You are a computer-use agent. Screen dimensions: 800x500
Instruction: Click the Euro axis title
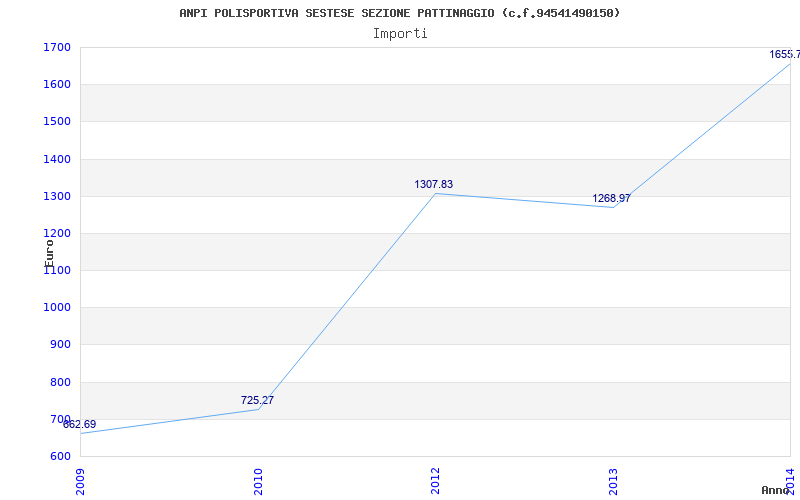coord(49,254)
